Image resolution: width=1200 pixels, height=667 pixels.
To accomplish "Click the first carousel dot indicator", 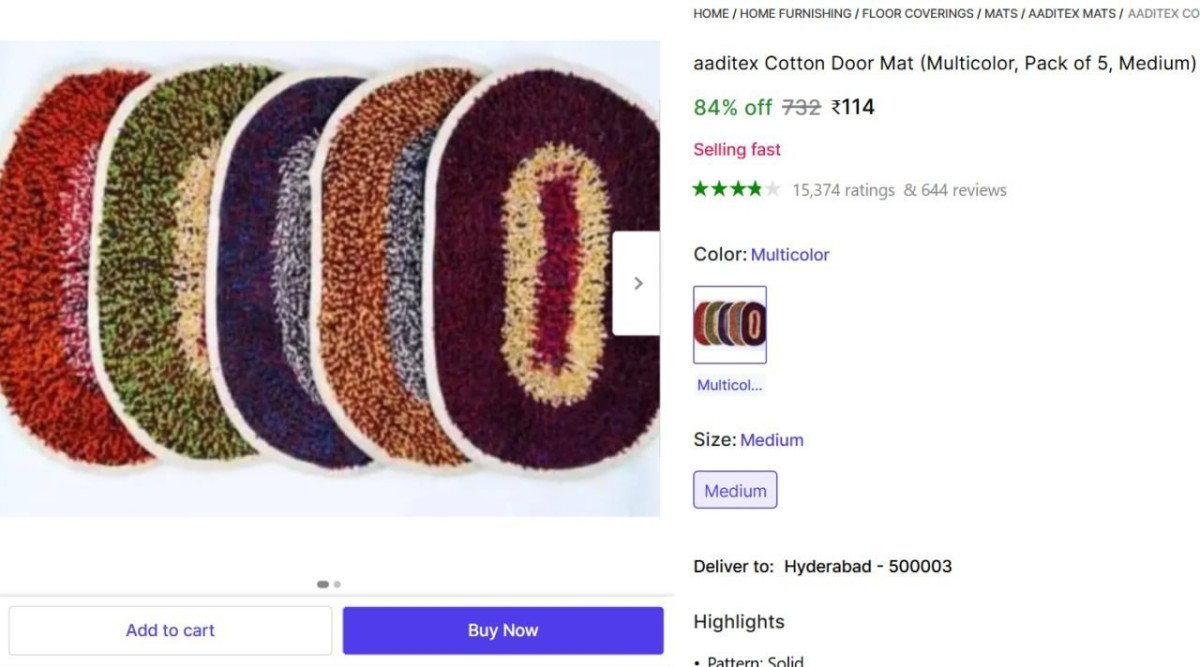I will tap(323, 584).
